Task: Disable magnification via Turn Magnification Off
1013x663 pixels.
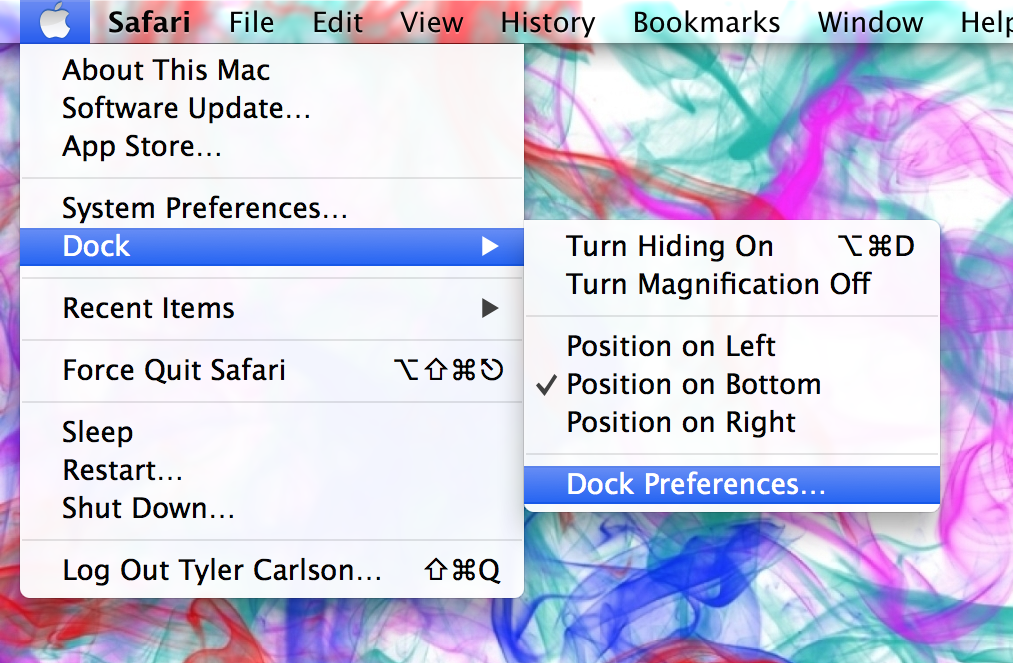Action: (717, 284)
